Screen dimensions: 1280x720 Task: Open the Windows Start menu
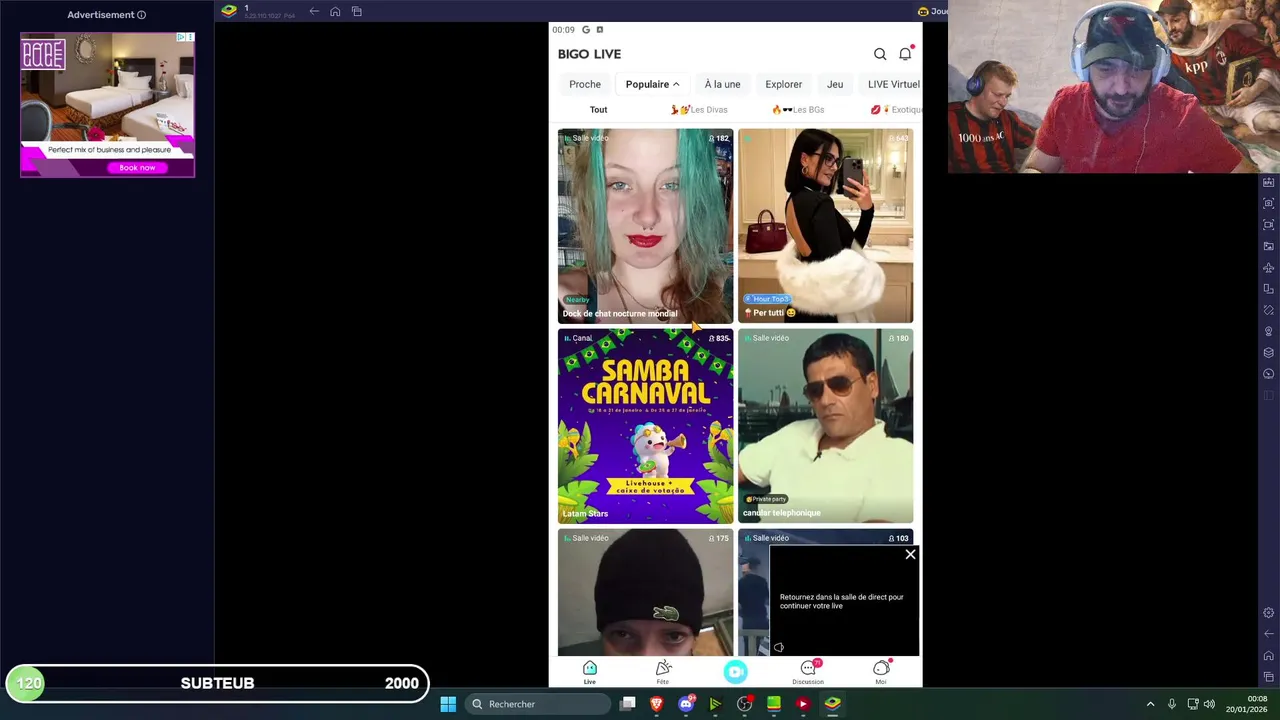coord(448,704)
